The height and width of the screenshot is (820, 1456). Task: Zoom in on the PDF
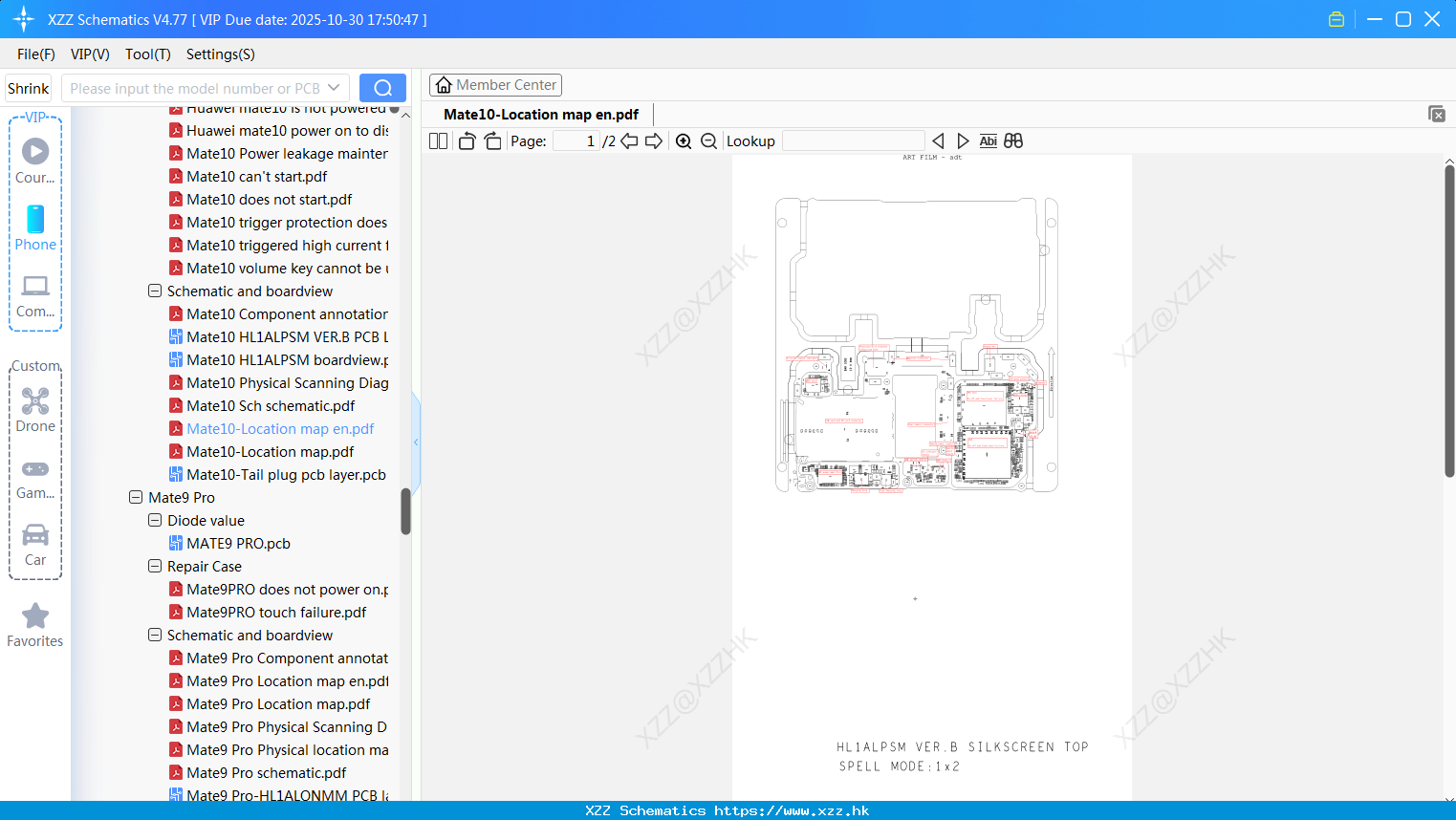(x=684, y=140)
